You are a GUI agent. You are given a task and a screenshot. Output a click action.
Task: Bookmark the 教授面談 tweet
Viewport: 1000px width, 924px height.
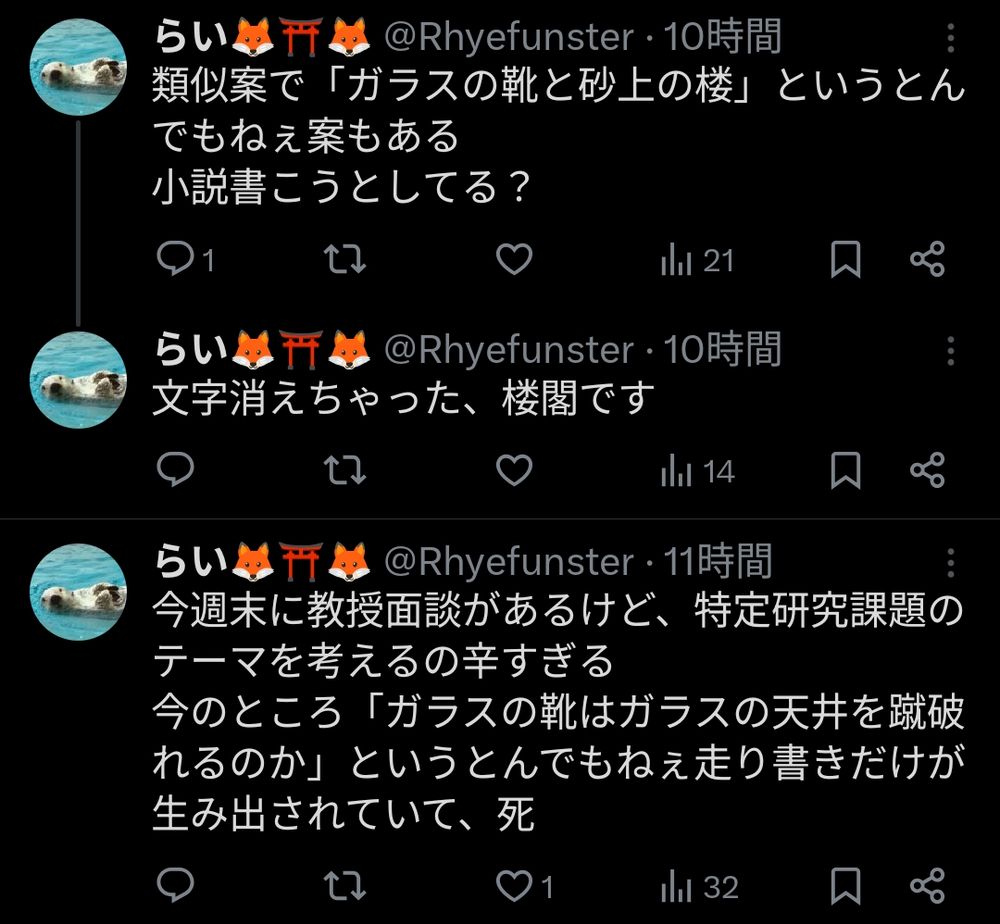[x=846, y=886]
